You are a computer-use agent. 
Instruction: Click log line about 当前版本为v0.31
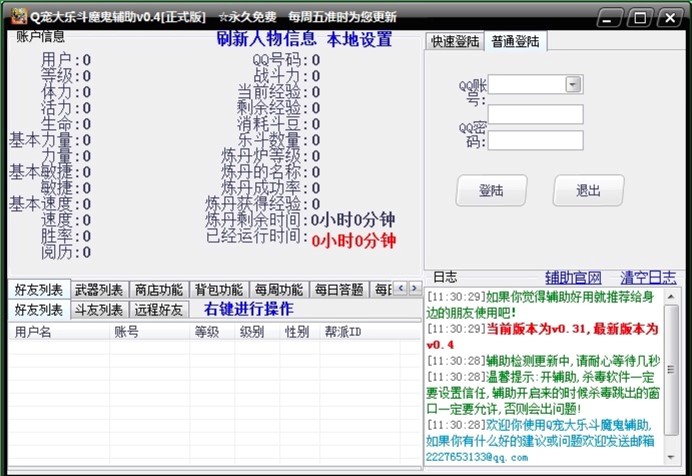(543, 337)
